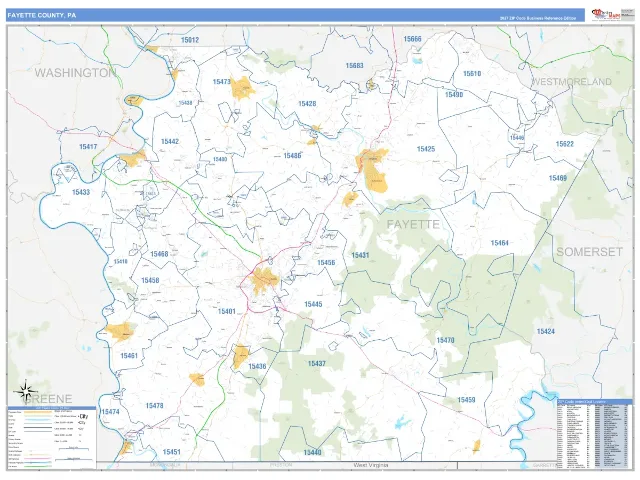This screenshot has width=640, height=480.
Task: Select ZIP code 15410 label
Action: 120,262
